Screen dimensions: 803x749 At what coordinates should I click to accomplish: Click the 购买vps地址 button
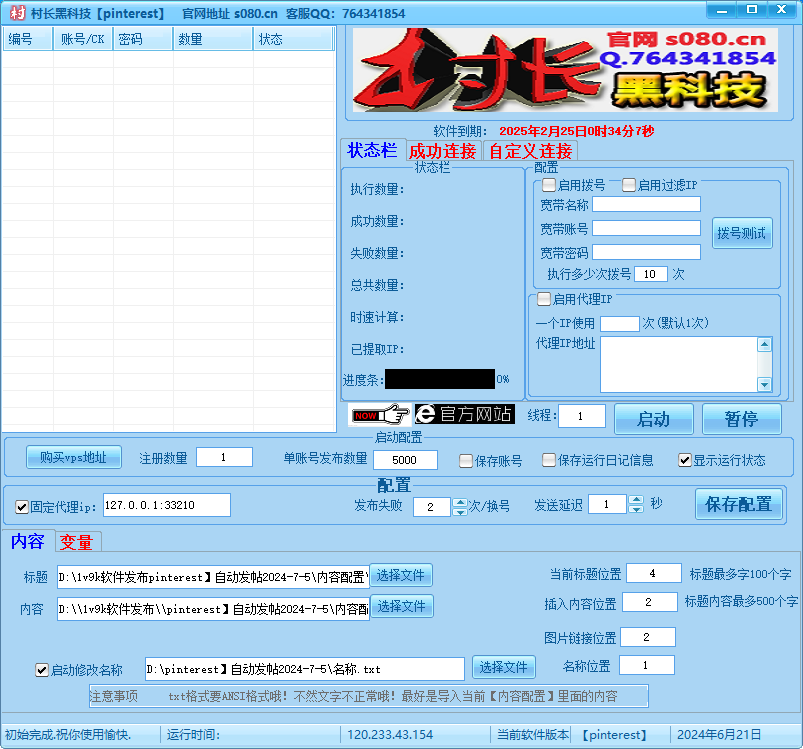coord(74,457)
